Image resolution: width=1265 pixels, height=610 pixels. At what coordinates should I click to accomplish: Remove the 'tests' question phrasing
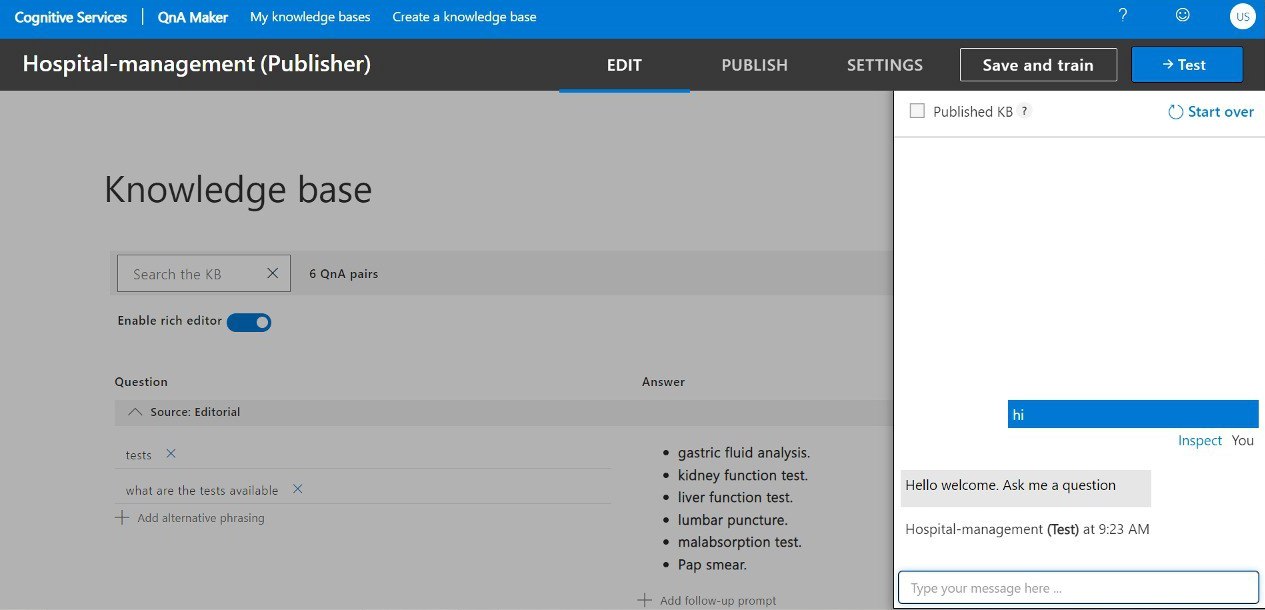coord(171,454)
